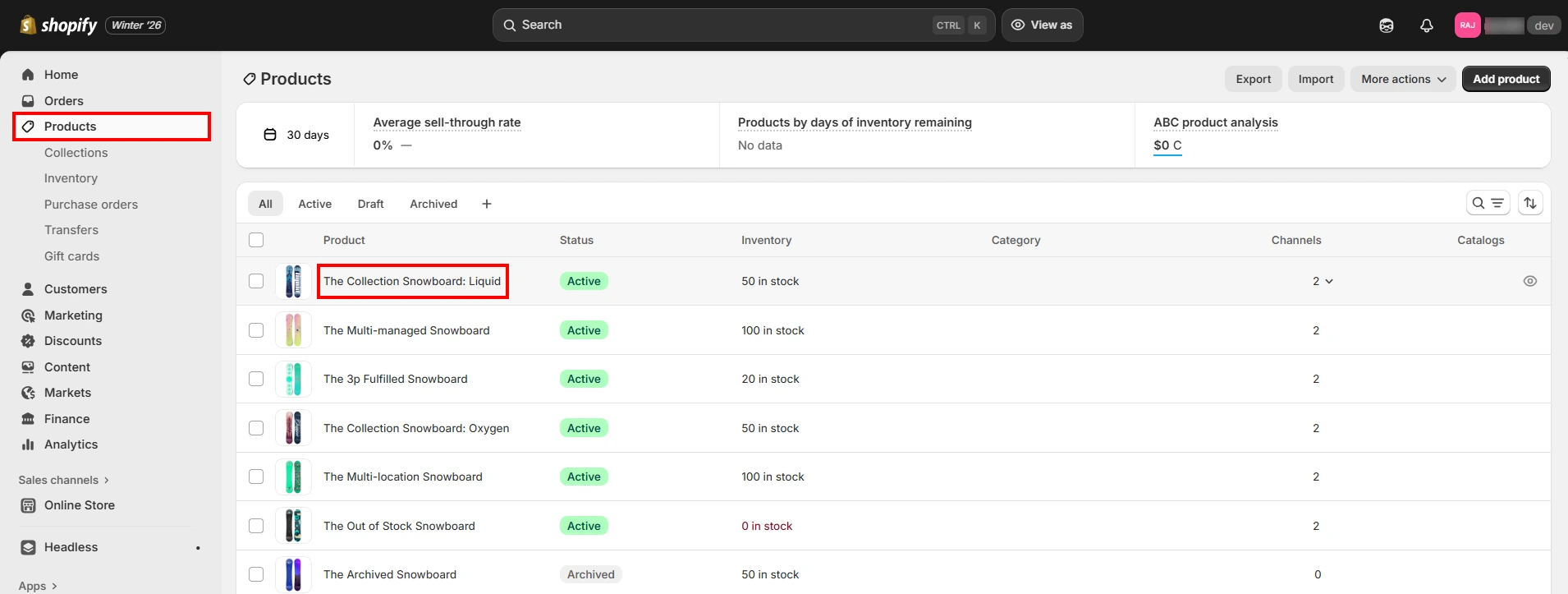
Task: Open The Multi-managed Snowboard product
Action: pos(406,330)
